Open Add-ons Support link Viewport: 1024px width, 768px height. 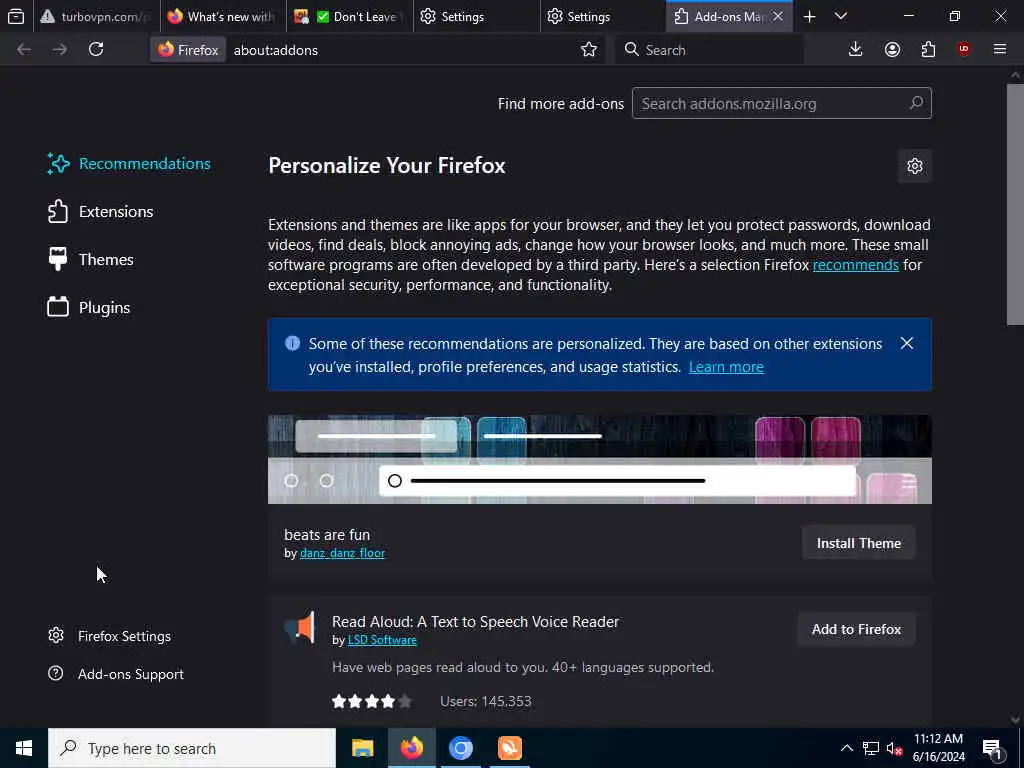116,674
